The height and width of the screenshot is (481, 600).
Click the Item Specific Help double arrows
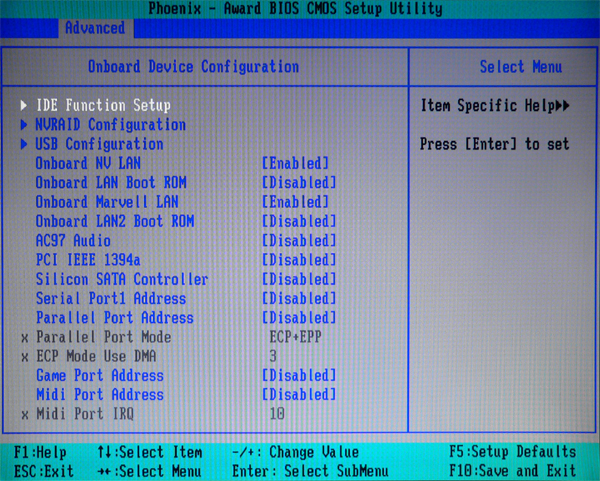tap(562, 106)
